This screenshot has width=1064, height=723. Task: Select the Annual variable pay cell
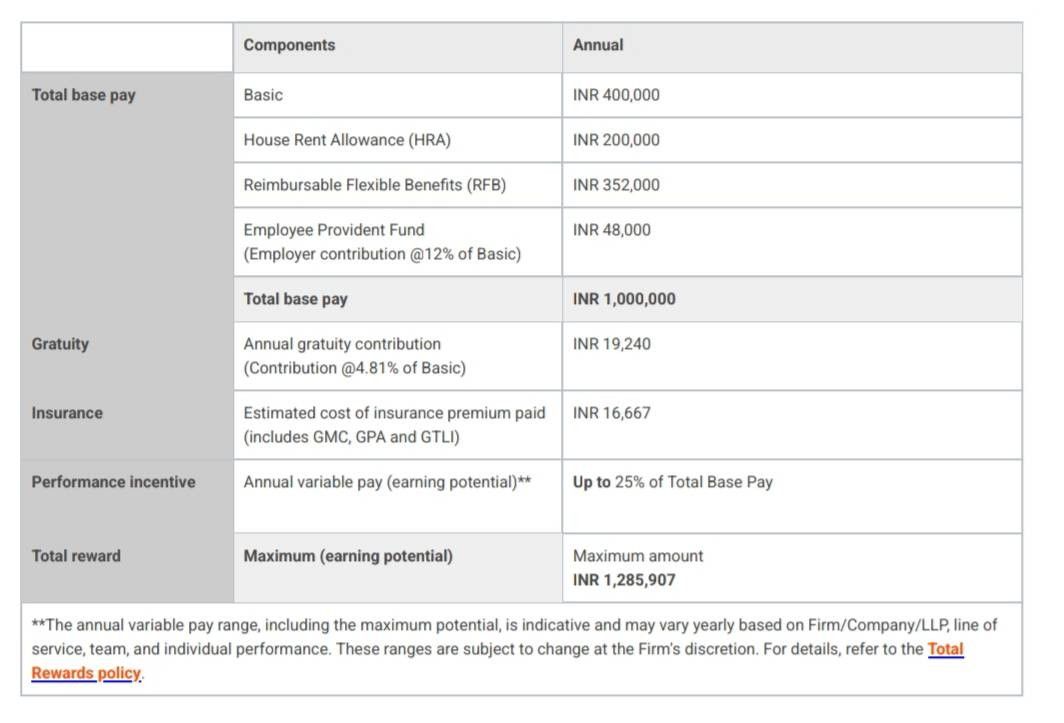398,496
